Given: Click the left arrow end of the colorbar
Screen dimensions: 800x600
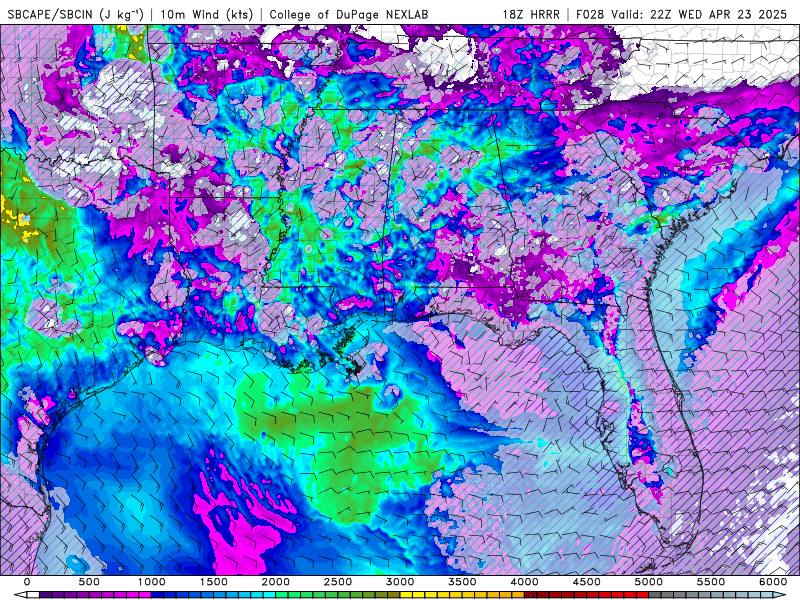Looking at the screenshot, I should 20,595.
